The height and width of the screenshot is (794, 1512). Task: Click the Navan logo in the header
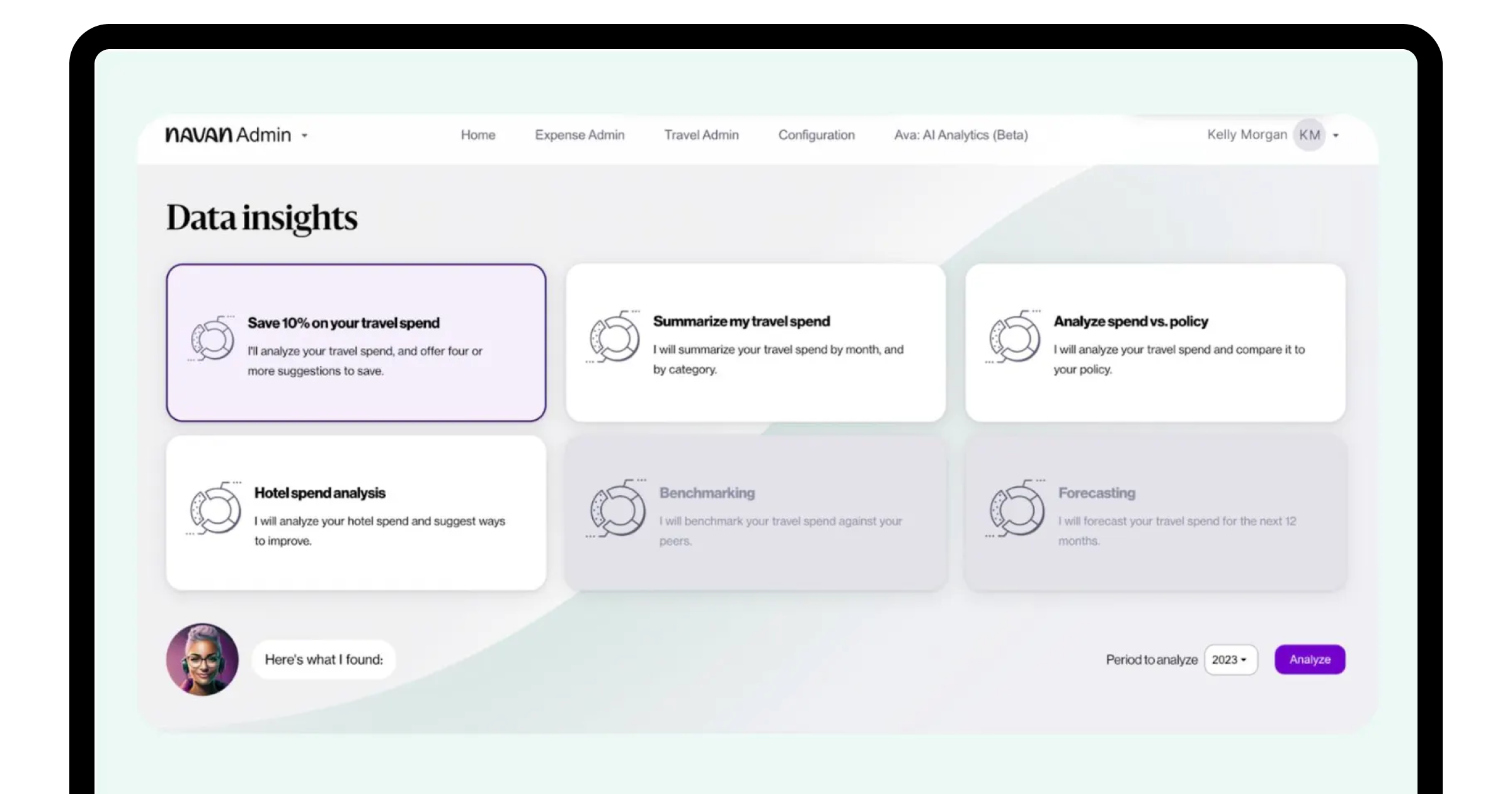(x=199, y=135)
